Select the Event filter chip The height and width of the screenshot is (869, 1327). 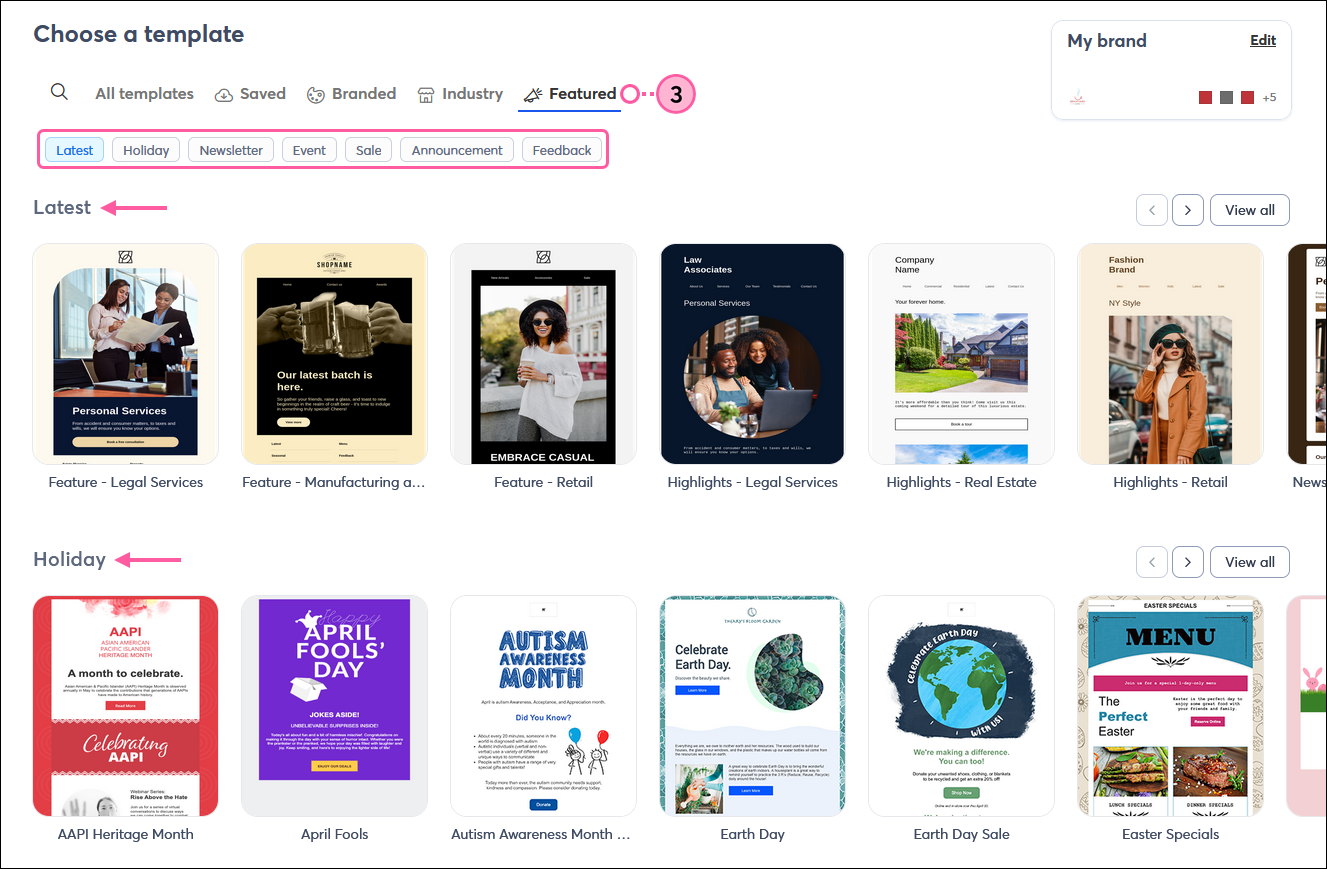309,150
